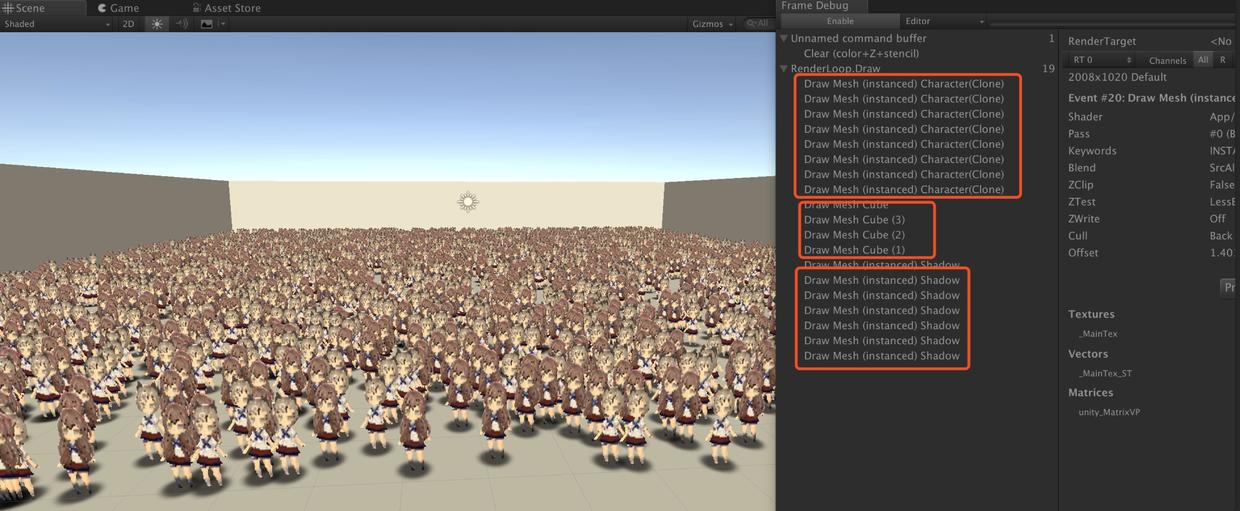Click the RenderTarget label
1240x511 pixels.
click(x=1104, y=41)
